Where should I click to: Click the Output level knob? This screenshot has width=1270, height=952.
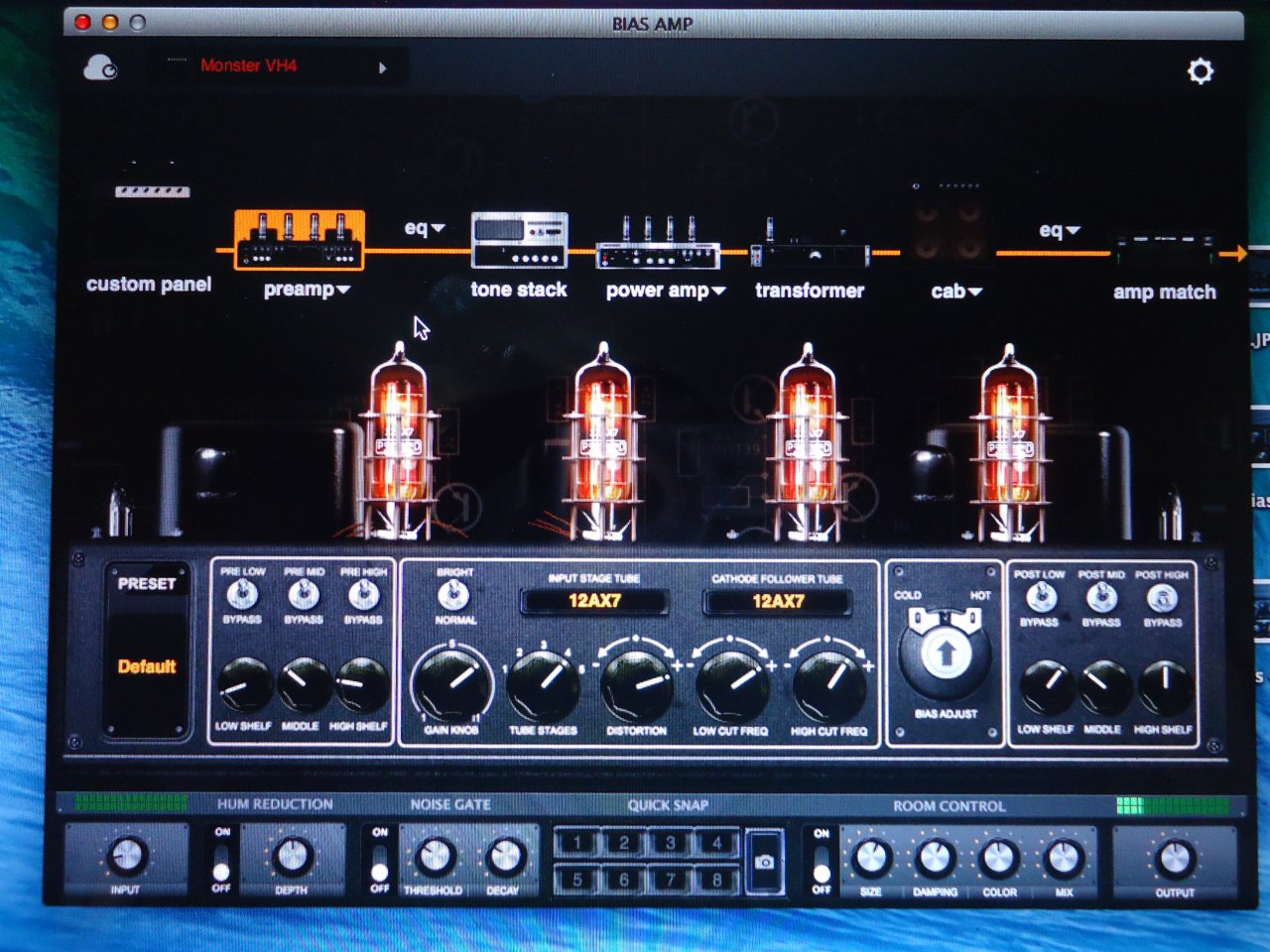point(1175,858)
